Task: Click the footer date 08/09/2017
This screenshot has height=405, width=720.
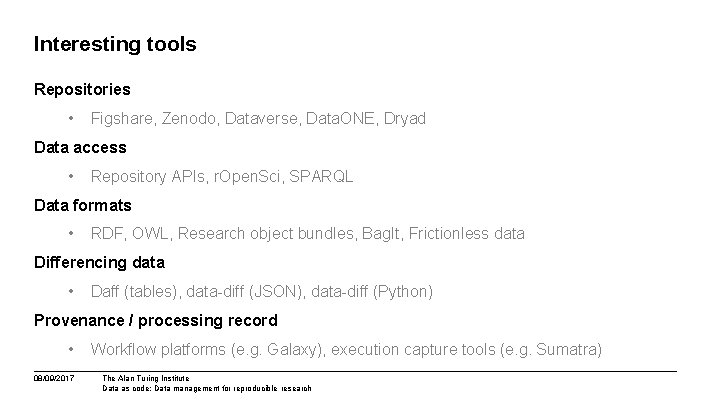Action: pos(54,378)
